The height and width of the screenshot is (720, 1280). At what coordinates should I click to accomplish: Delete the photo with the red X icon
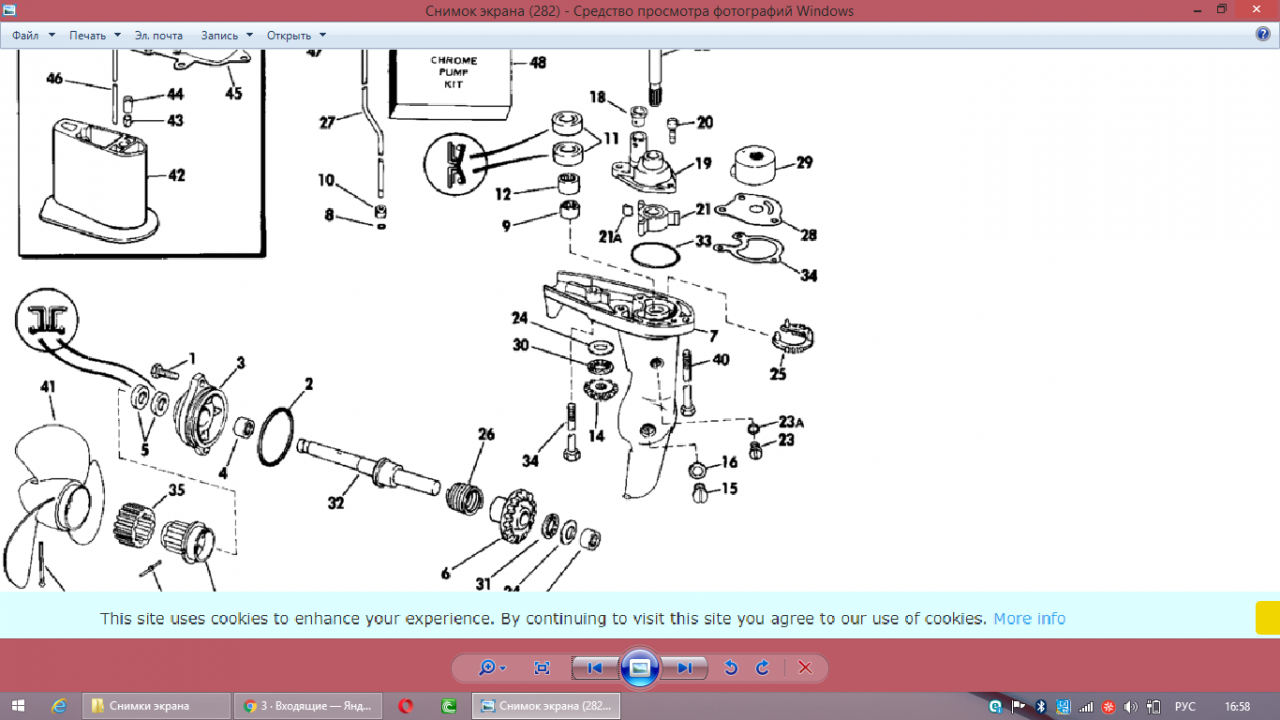point(805,668)
